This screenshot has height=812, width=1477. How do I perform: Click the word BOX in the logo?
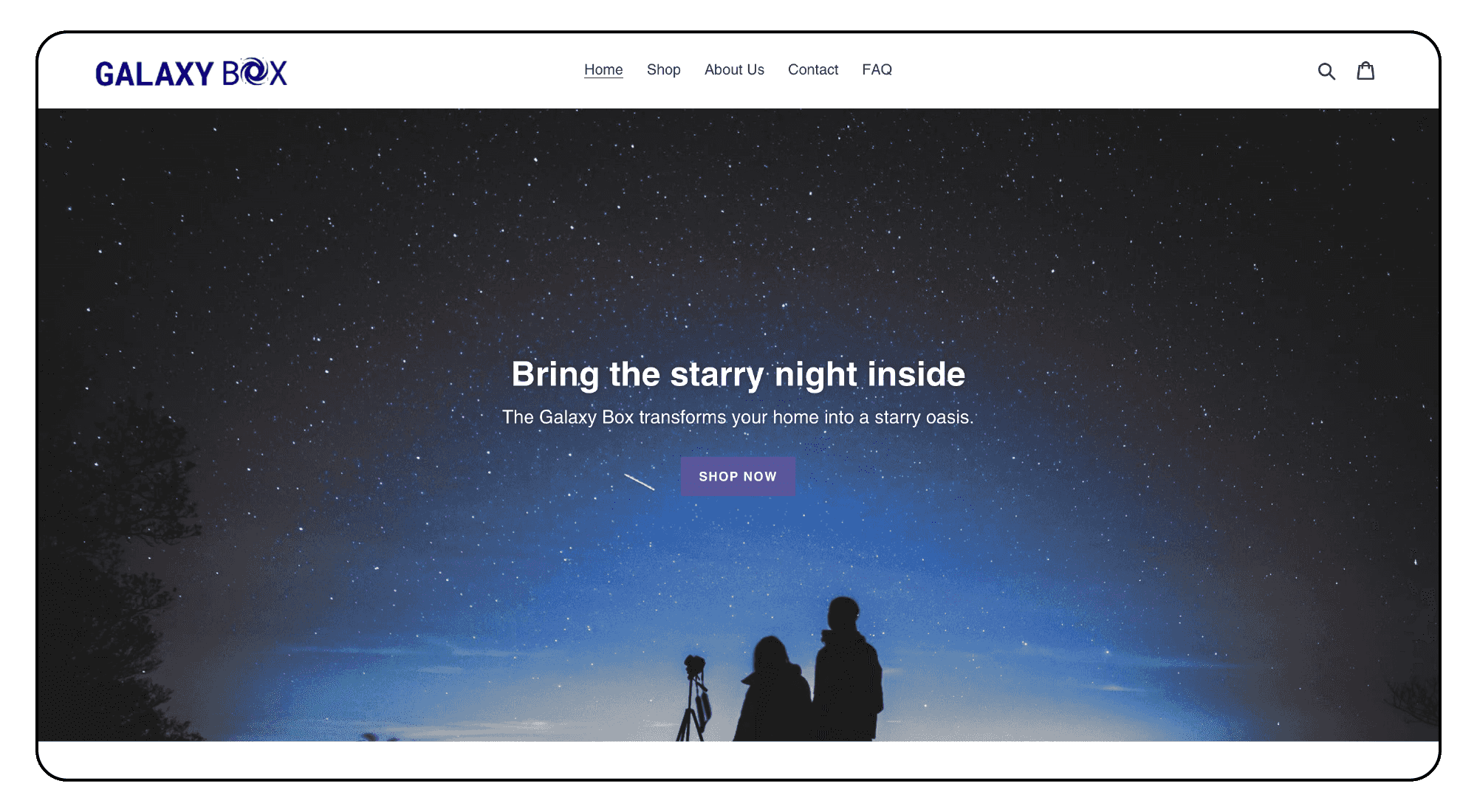tap(255, 72)
